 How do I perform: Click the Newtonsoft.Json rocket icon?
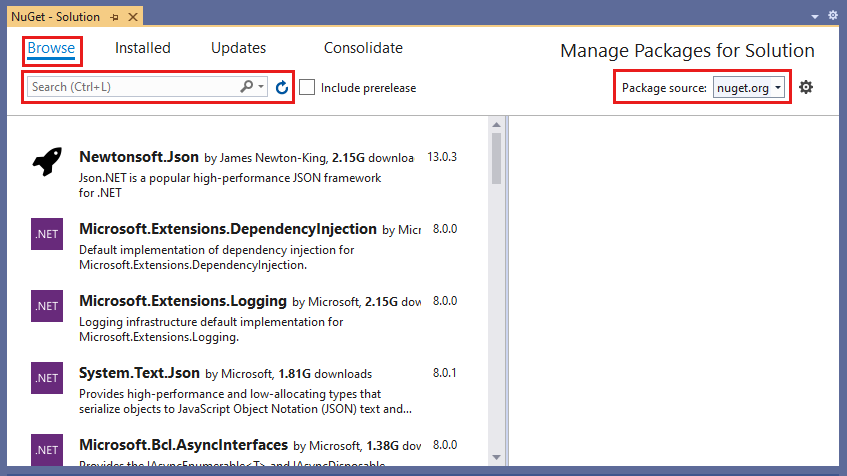click(x=47, y=161)
